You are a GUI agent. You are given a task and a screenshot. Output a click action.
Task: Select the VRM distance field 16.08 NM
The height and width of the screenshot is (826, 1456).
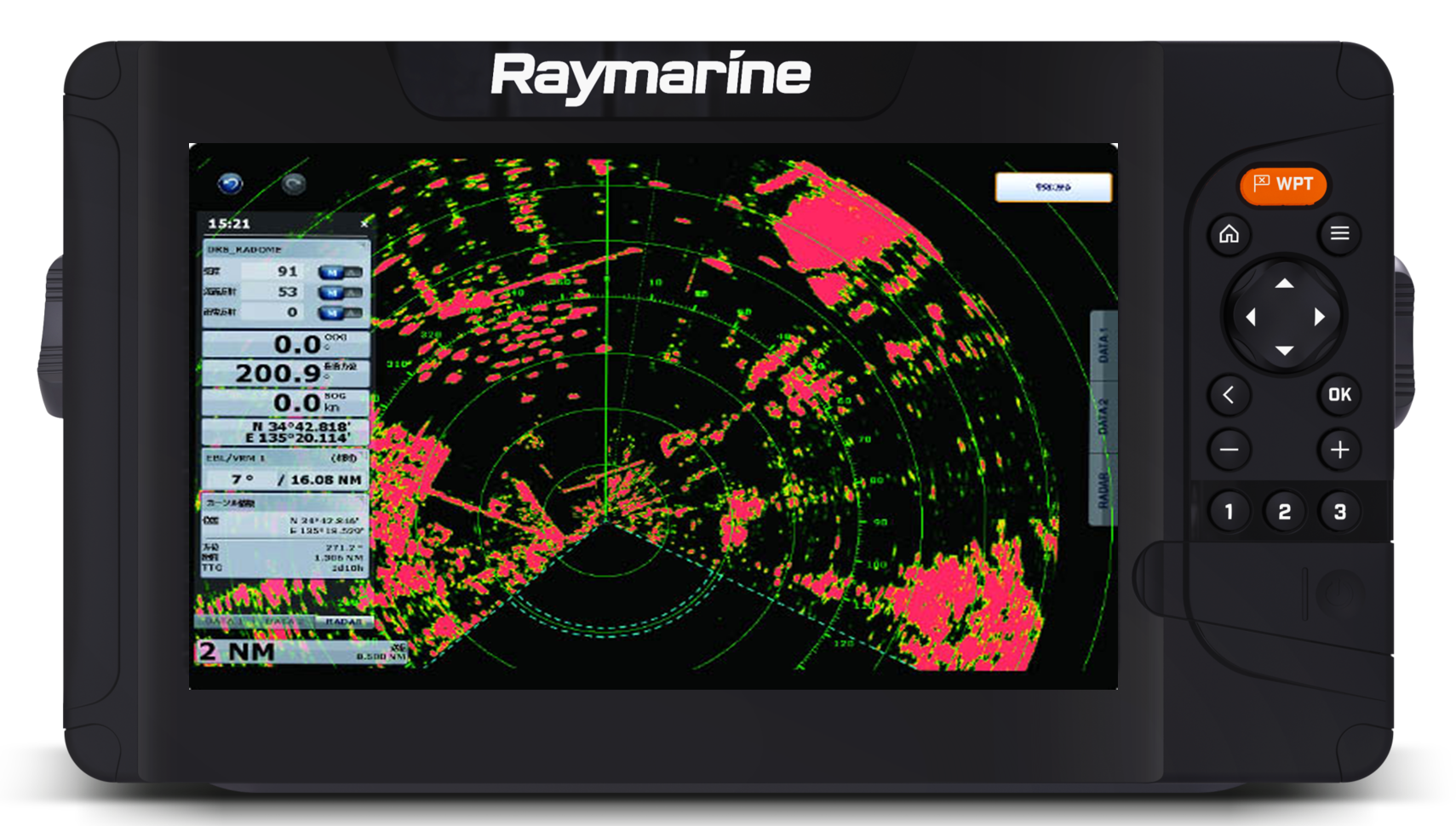(326, 479)
